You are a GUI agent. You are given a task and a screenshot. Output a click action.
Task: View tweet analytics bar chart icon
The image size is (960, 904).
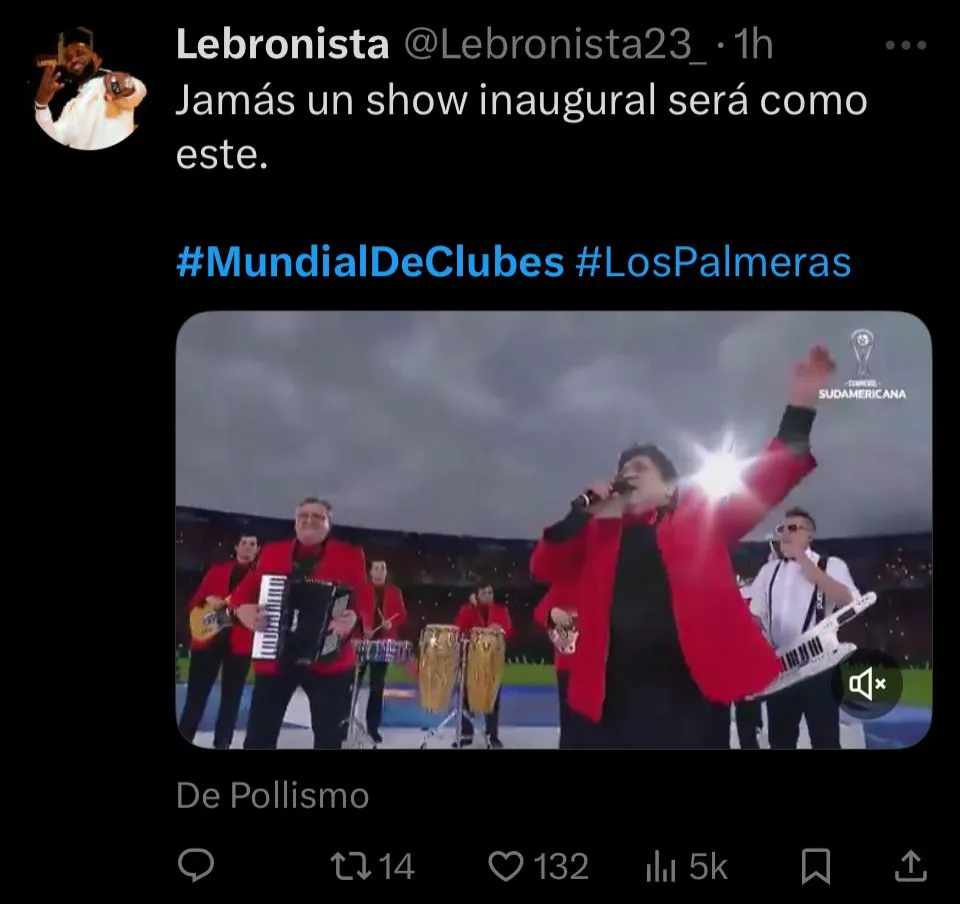coord(661,867)
